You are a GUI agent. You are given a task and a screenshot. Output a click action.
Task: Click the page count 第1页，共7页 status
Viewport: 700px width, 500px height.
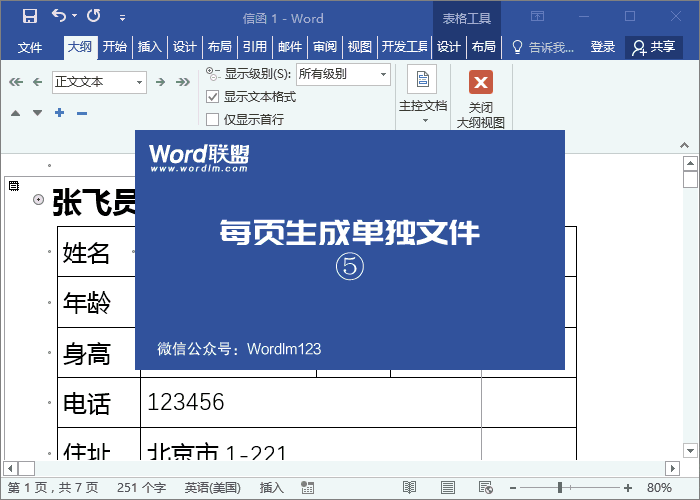tap(53, 488)
